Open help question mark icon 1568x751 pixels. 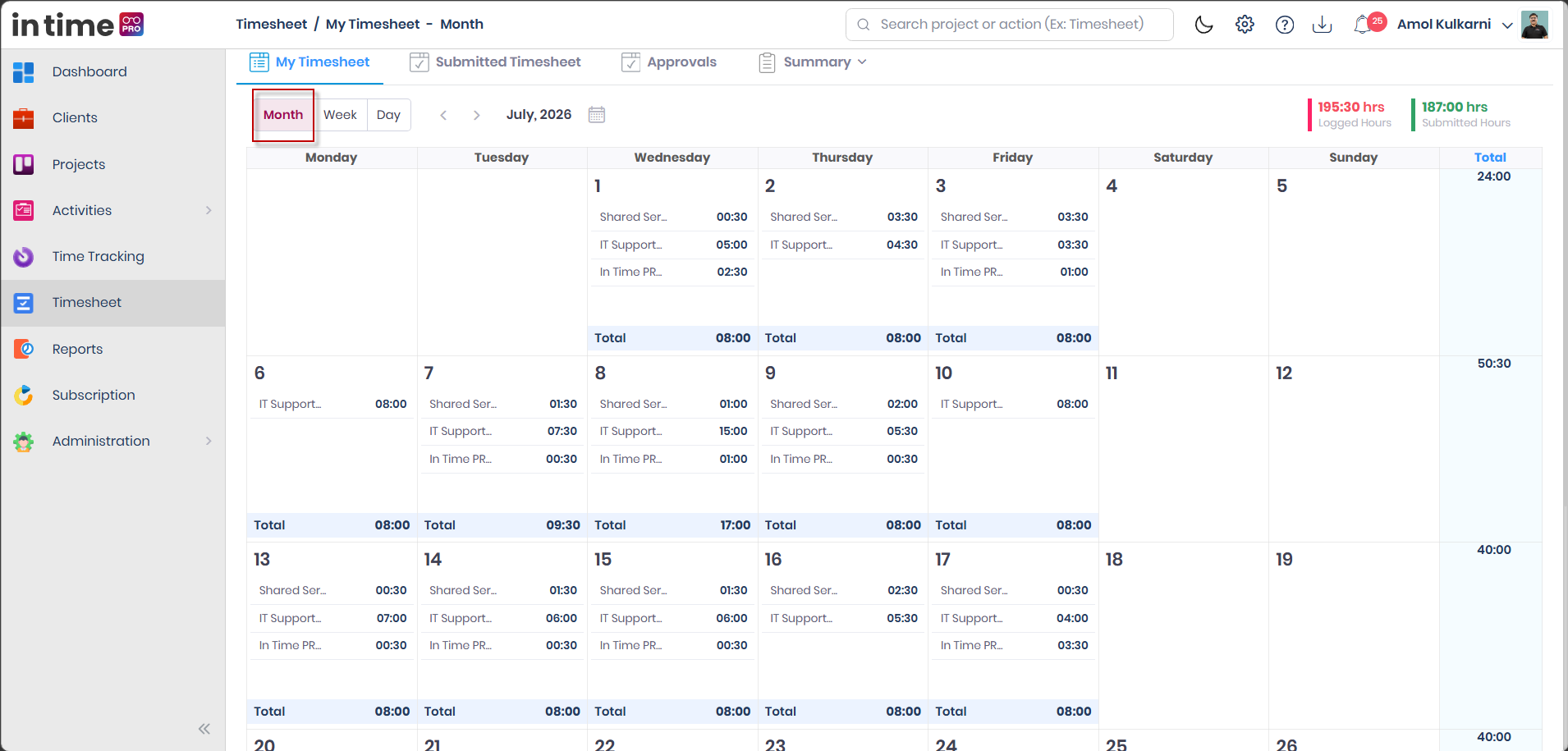pos(1285,25)
